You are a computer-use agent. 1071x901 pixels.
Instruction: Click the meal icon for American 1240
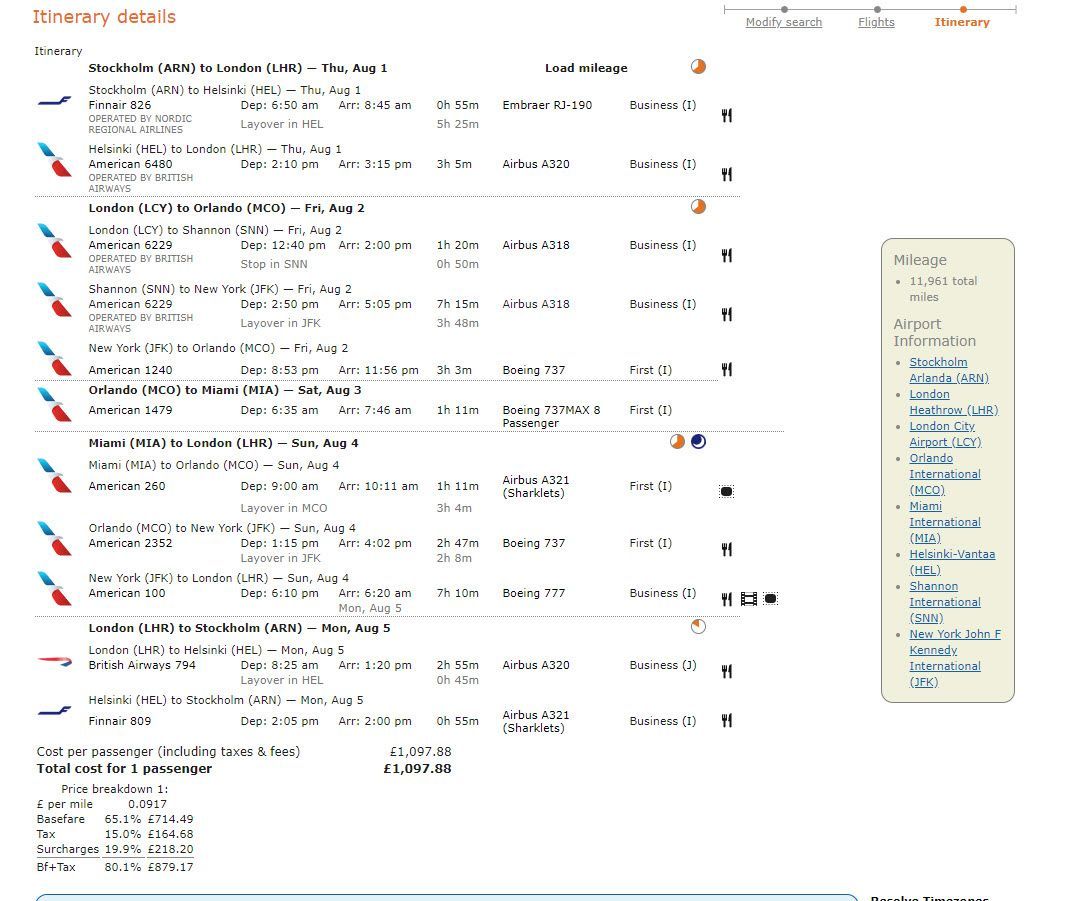(x=727, y=370)
